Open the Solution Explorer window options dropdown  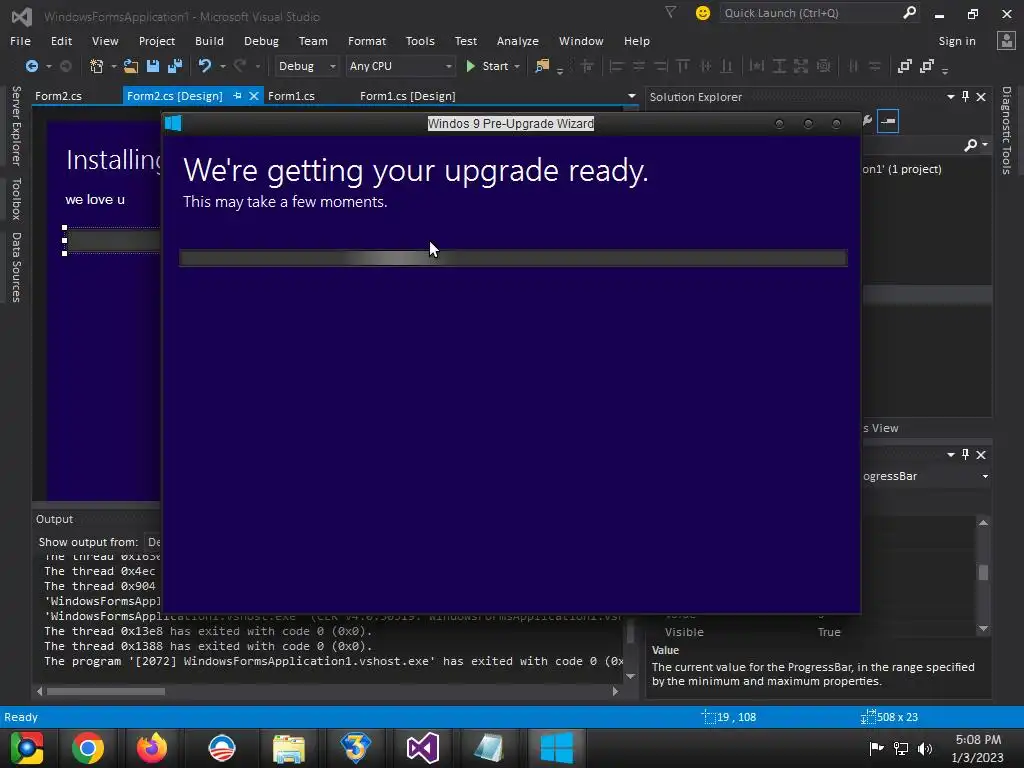[951, 97]
